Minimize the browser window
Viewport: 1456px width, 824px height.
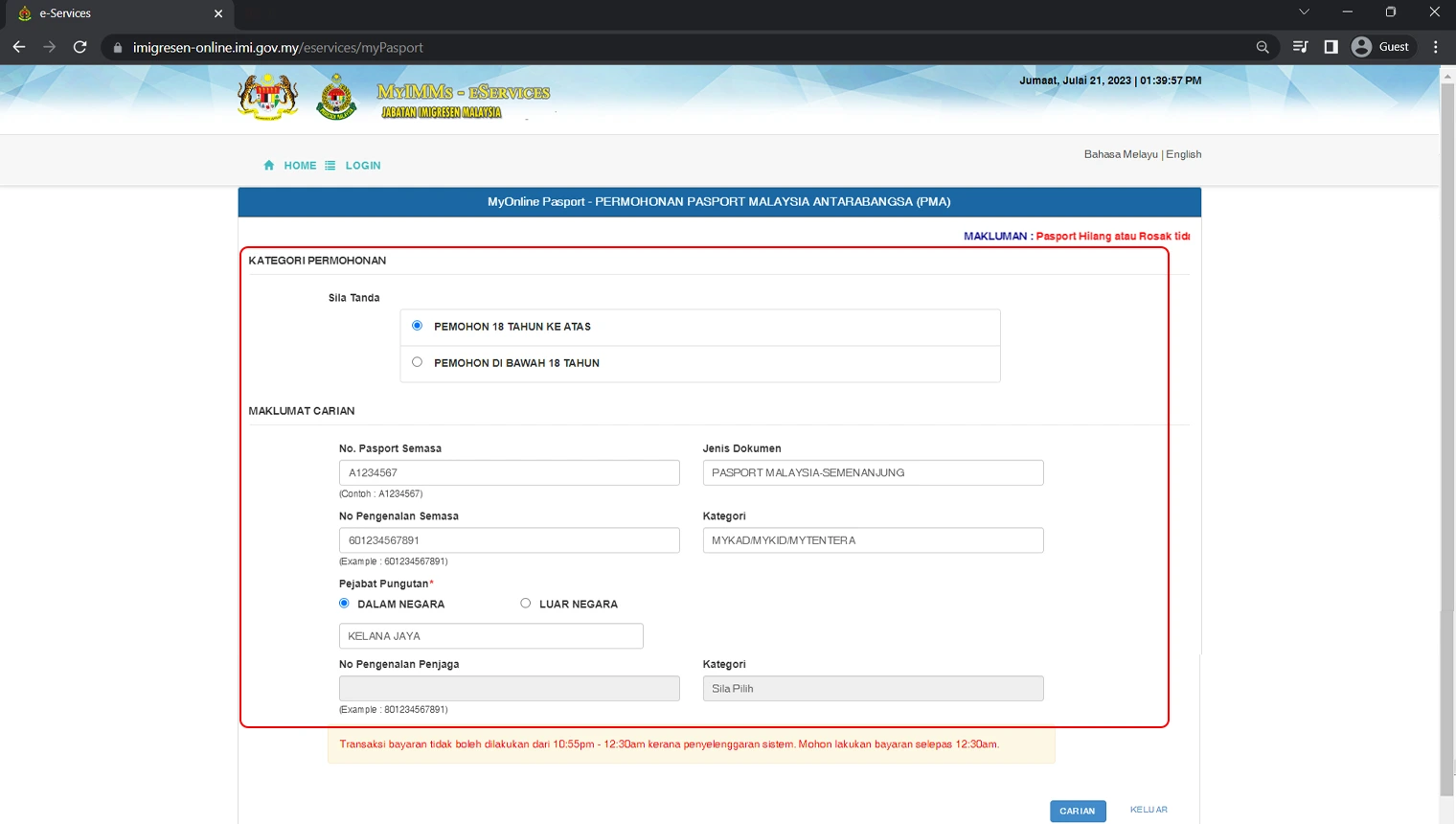click(1347, 12)
